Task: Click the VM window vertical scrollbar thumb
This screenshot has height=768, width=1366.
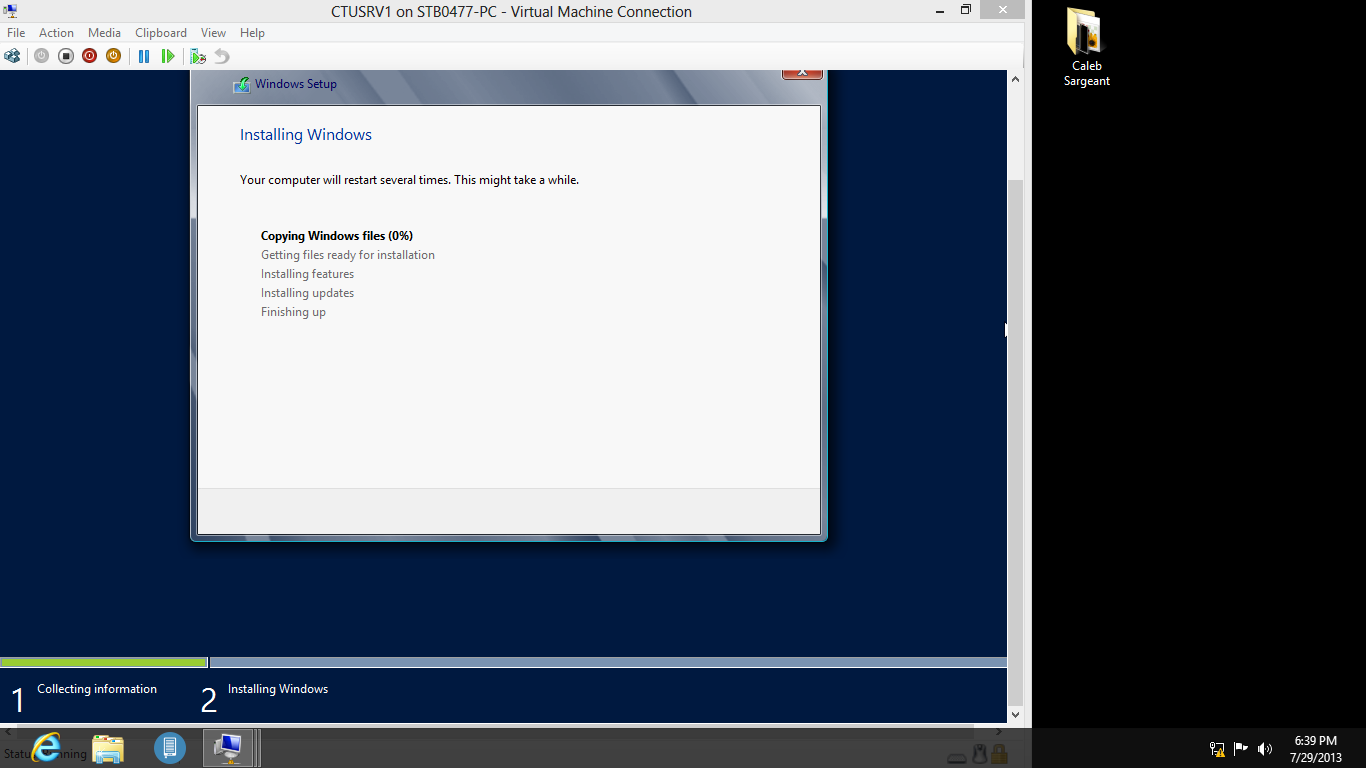Action: [x=1015, y=441]
